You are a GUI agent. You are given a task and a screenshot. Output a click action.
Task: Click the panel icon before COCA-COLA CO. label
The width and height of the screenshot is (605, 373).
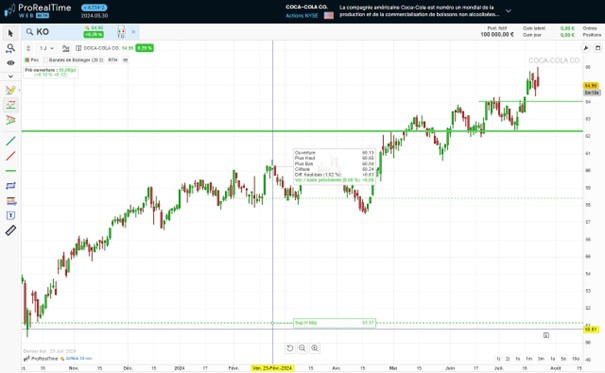[78, 48]
